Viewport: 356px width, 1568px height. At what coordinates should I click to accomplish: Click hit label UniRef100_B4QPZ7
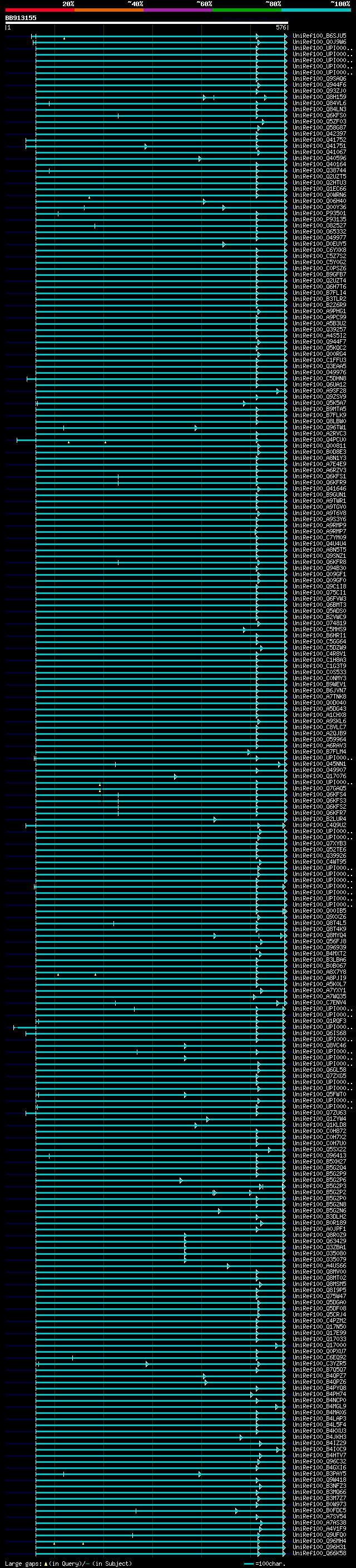pyautogui.click(x=319, y=1376)
